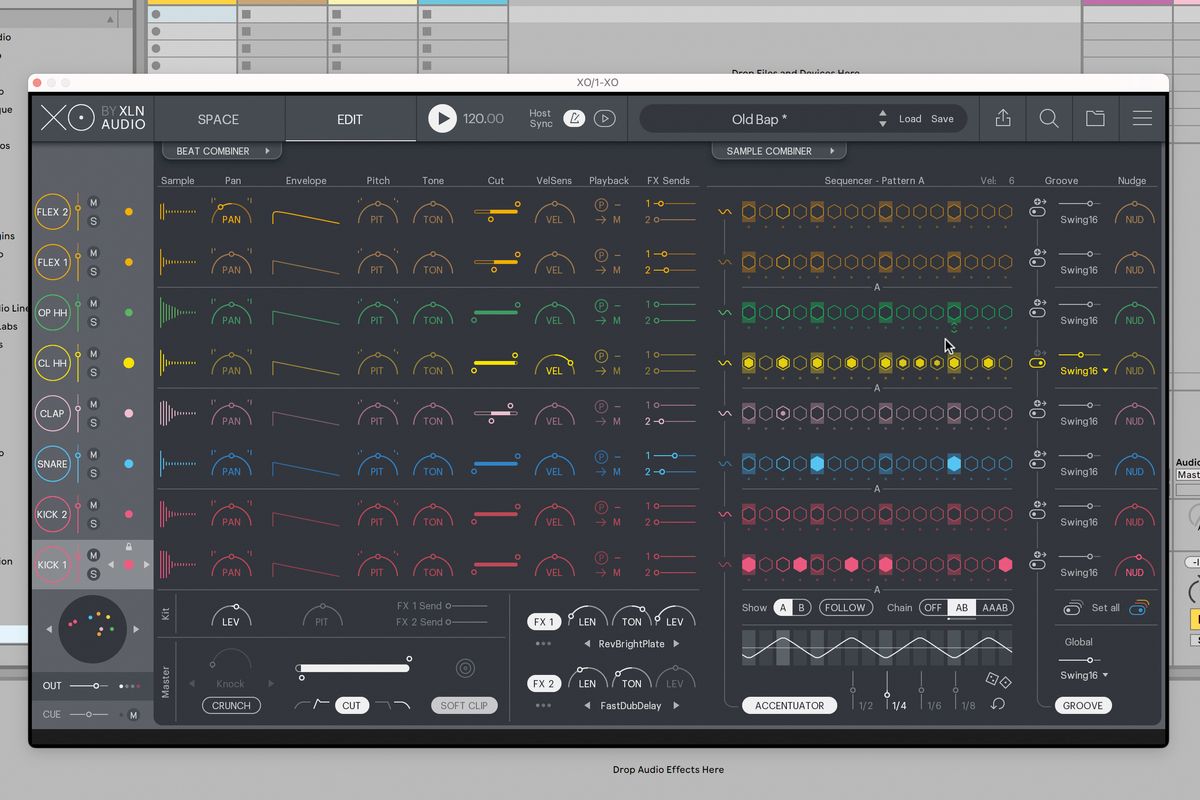Click the undo loop-arrow icon below the dice
Image resolution: width=1200 pixels, height=800 pixels.
click(996, 705)
